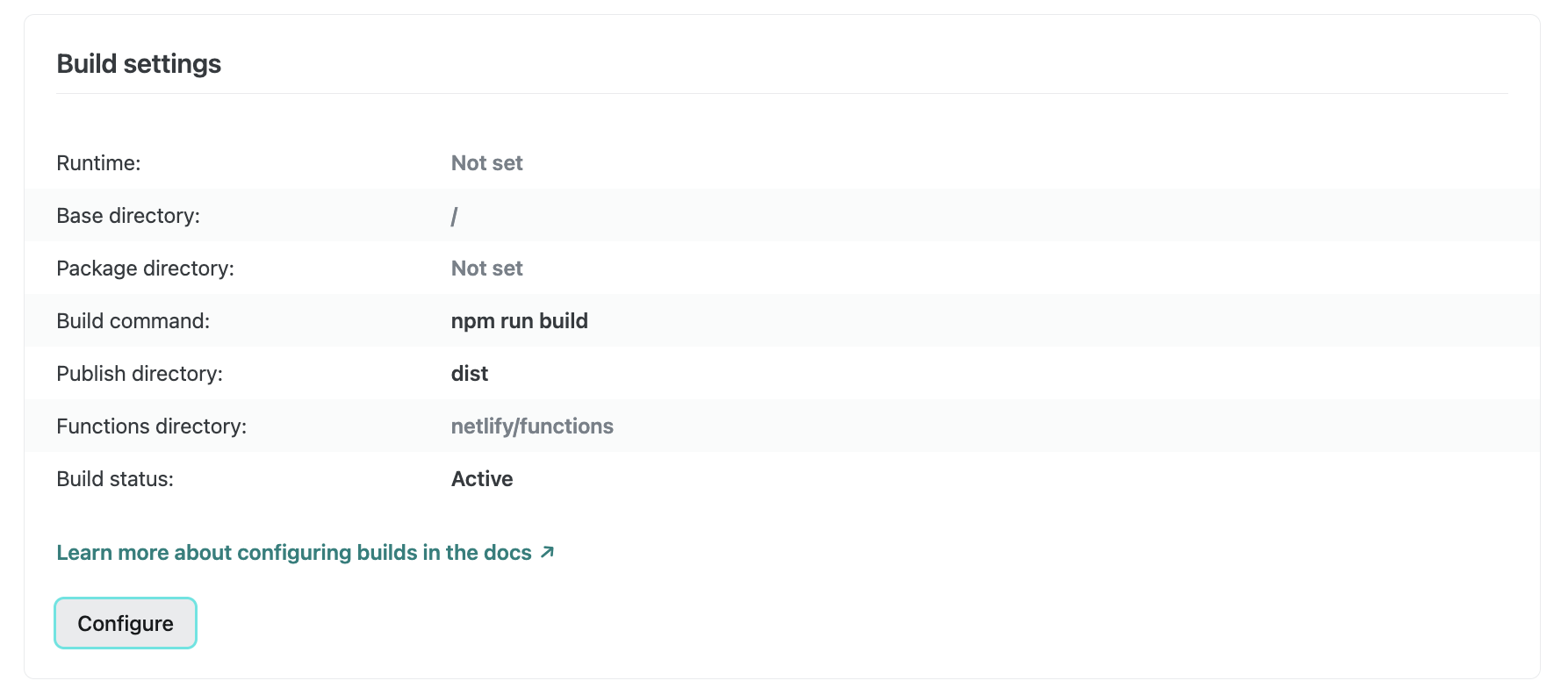
Task: Click the Configure button
Action: point(125,623)
